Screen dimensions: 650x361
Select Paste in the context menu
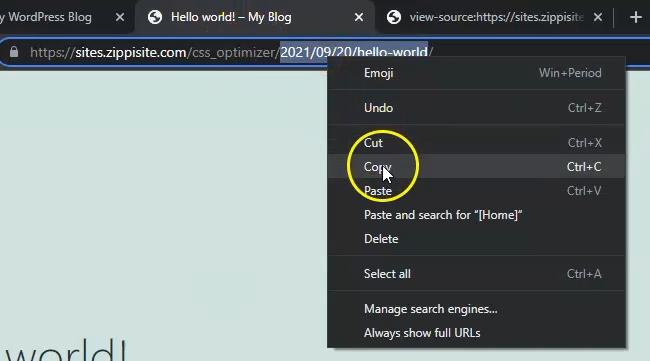(476, 191)
